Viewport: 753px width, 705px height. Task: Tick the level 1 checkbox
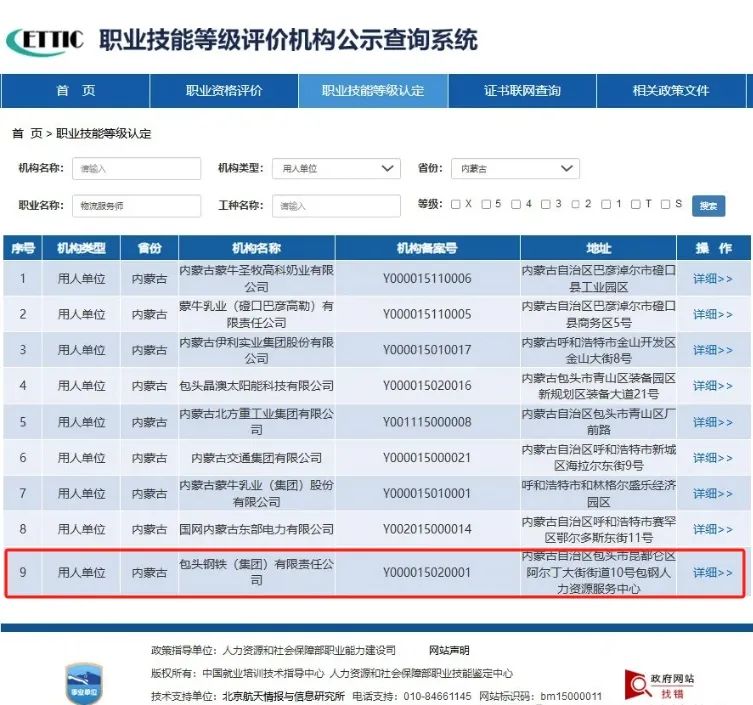pos(606,204)
